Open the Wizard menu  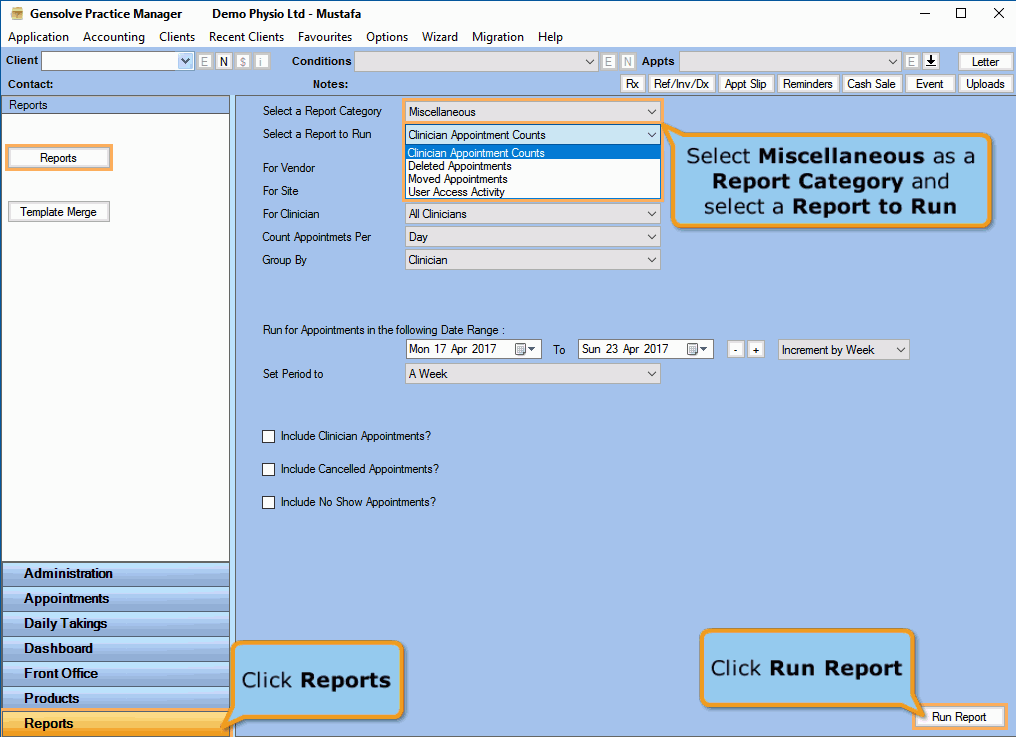pyautogui.click(x=439, y=37)
